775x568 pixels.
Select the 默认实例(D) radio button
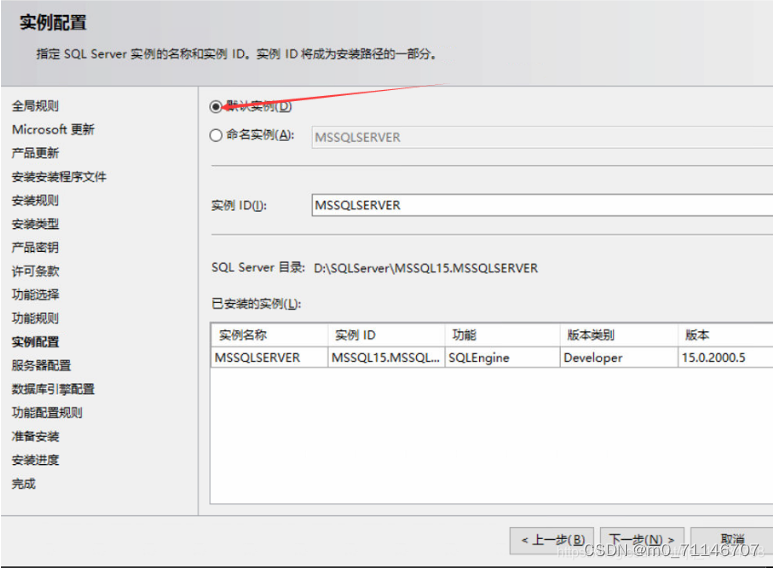coord(216,106)
